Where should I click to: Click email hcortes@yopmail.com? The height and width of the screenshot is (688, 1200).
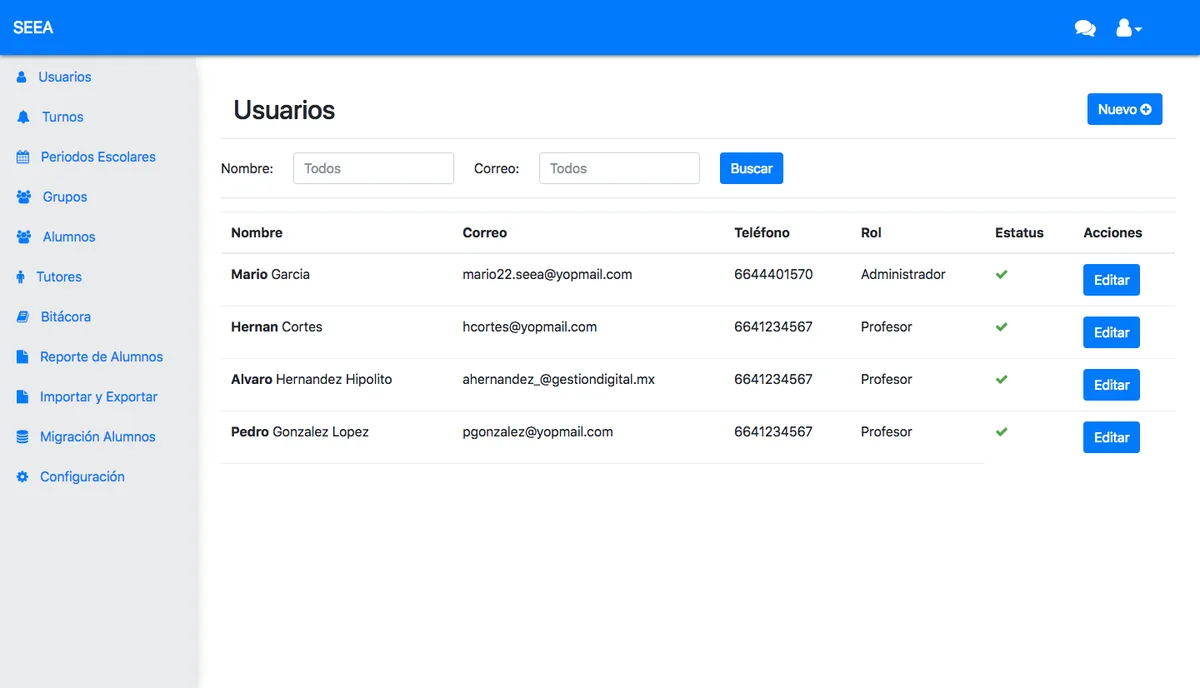(530, 327)
